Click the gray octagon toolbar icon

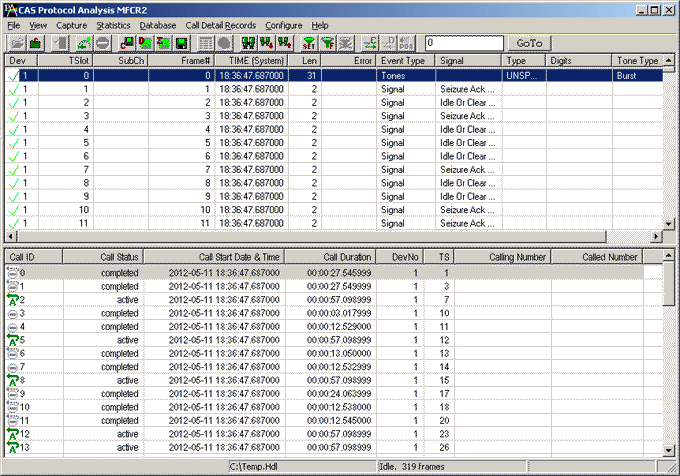(224, 43)
